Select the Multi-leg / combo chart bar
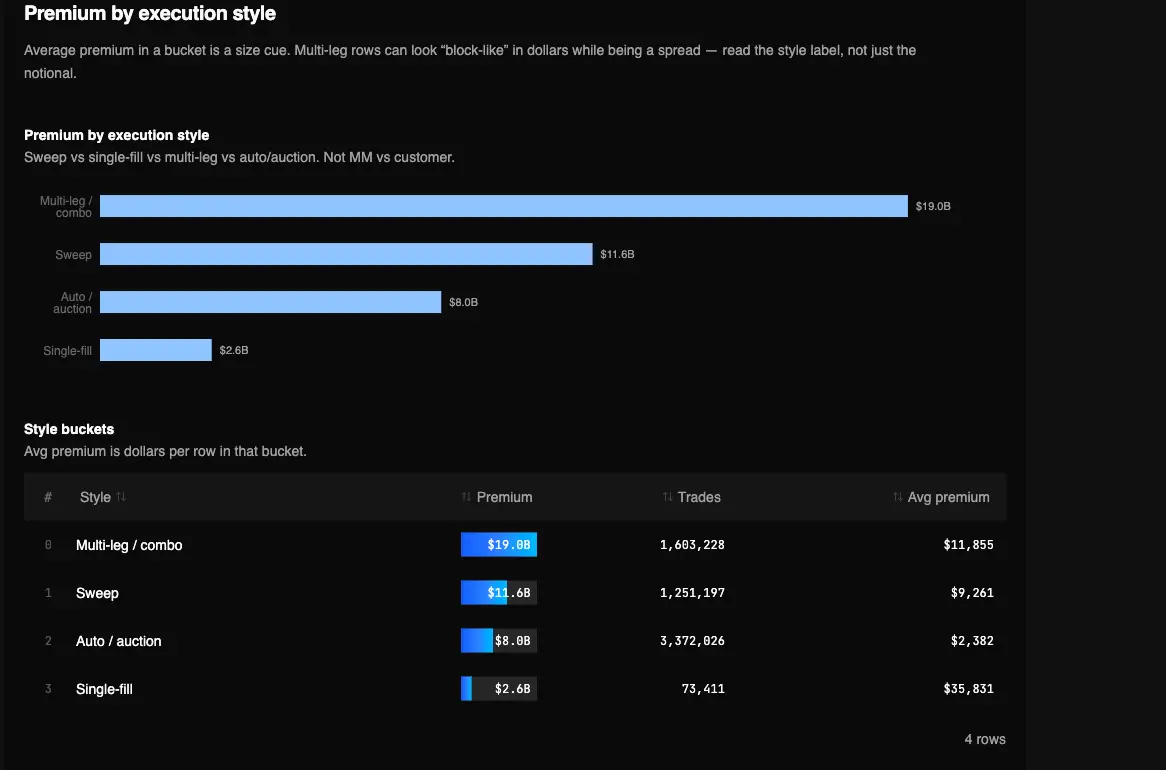The height and width of the screenshot is (770, 1166). click(x=503, y=206)
